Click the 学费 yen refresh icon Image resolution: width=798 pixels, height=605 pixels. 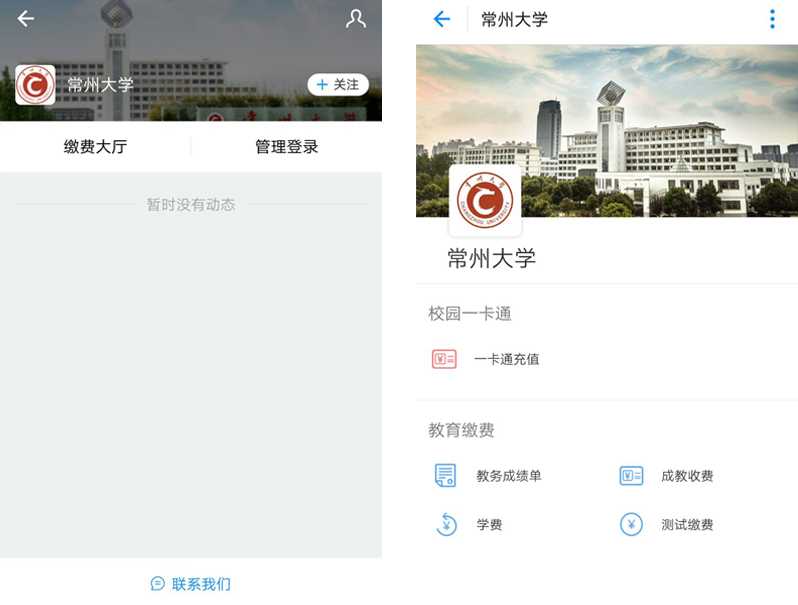tap(446, 525)
